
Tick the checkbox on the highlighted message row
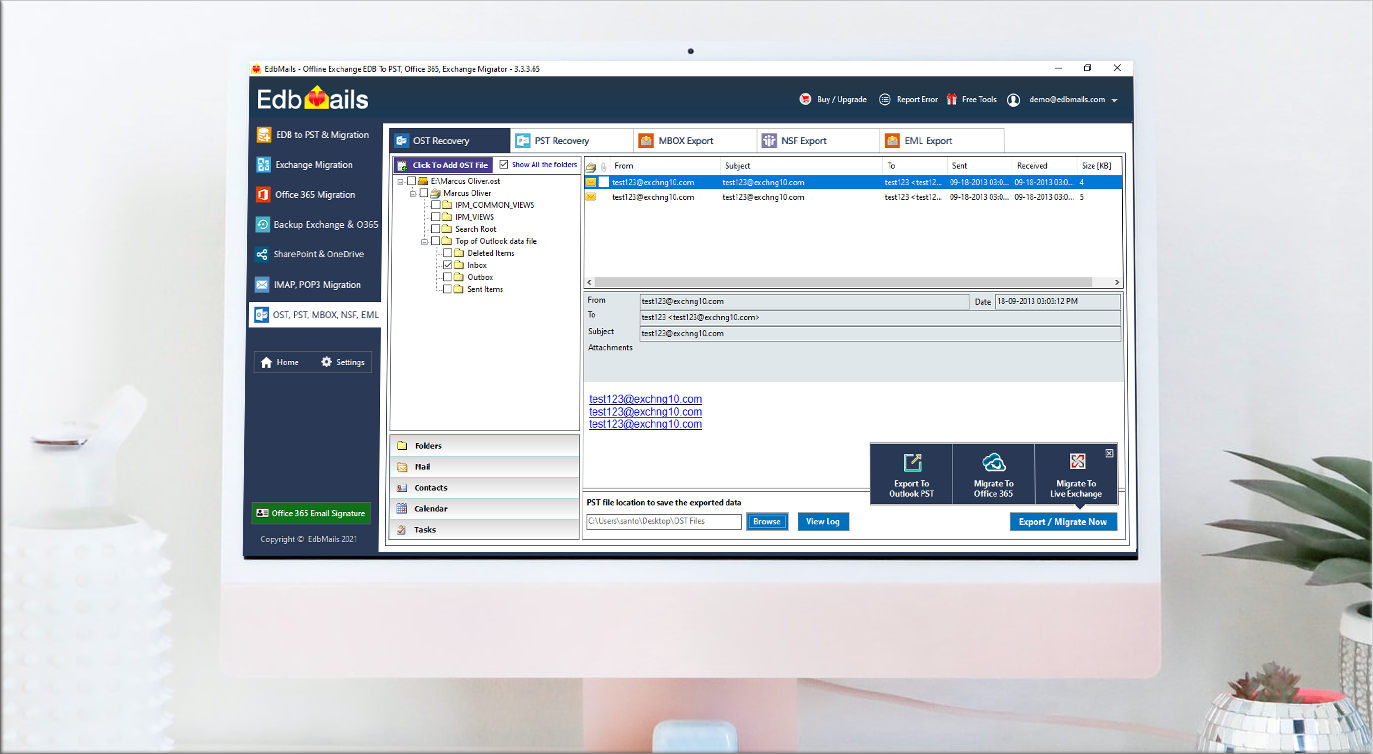604,182
